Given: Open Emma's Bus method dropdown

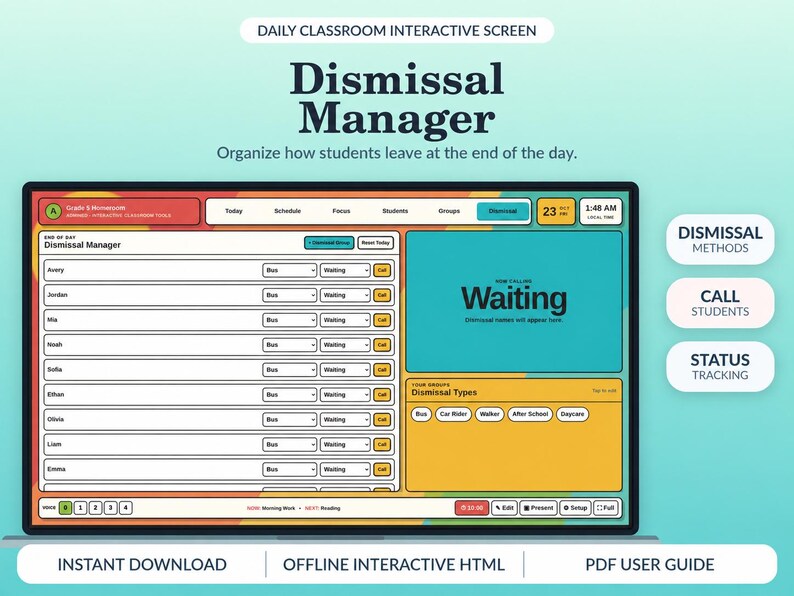Looking at the screenshot, I should pyautogui.click(x=290, y=469).
